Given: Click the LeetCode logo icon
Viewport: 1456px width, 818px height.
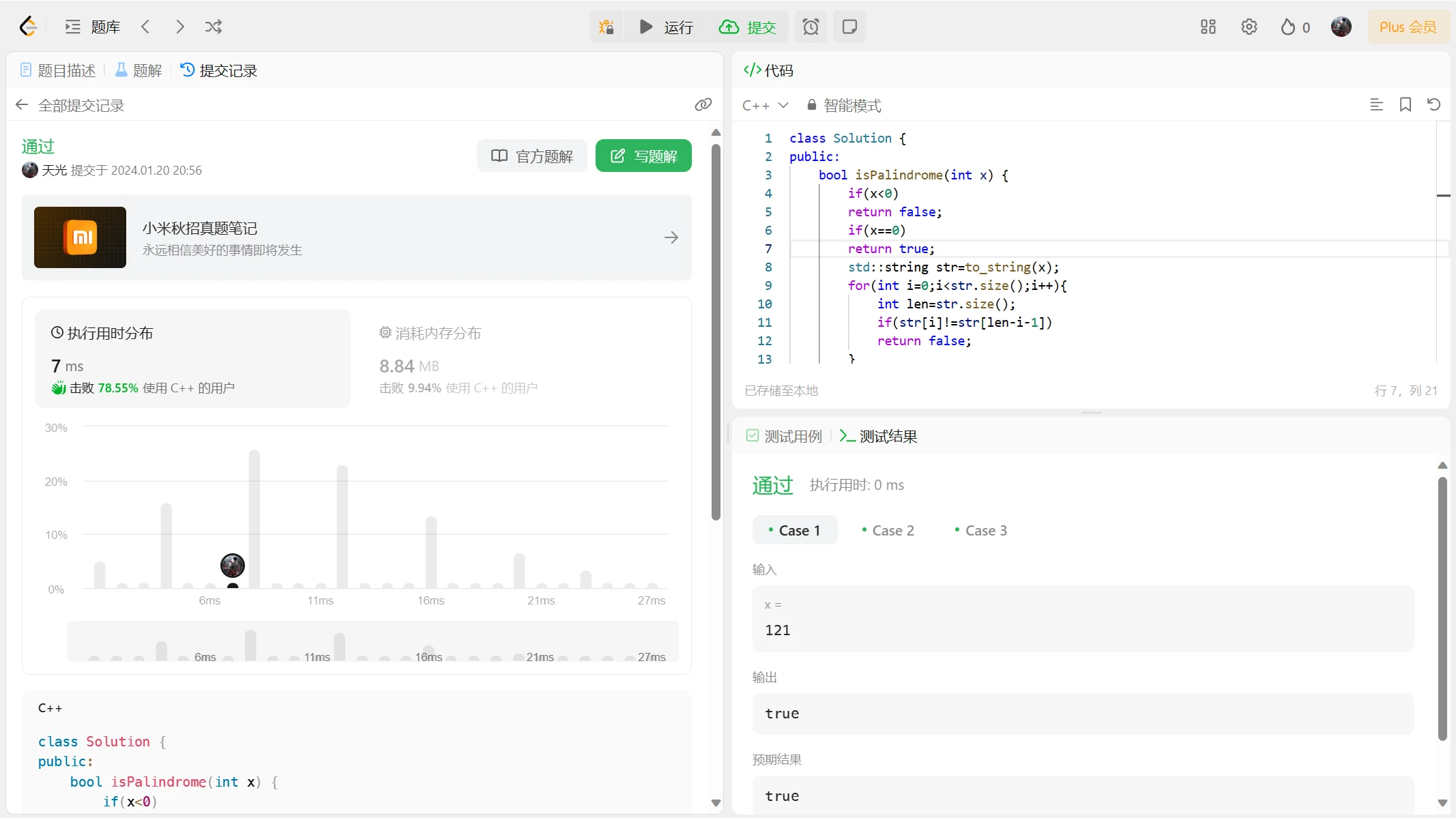Looking at the screenshot, I should tap(28, 27).
